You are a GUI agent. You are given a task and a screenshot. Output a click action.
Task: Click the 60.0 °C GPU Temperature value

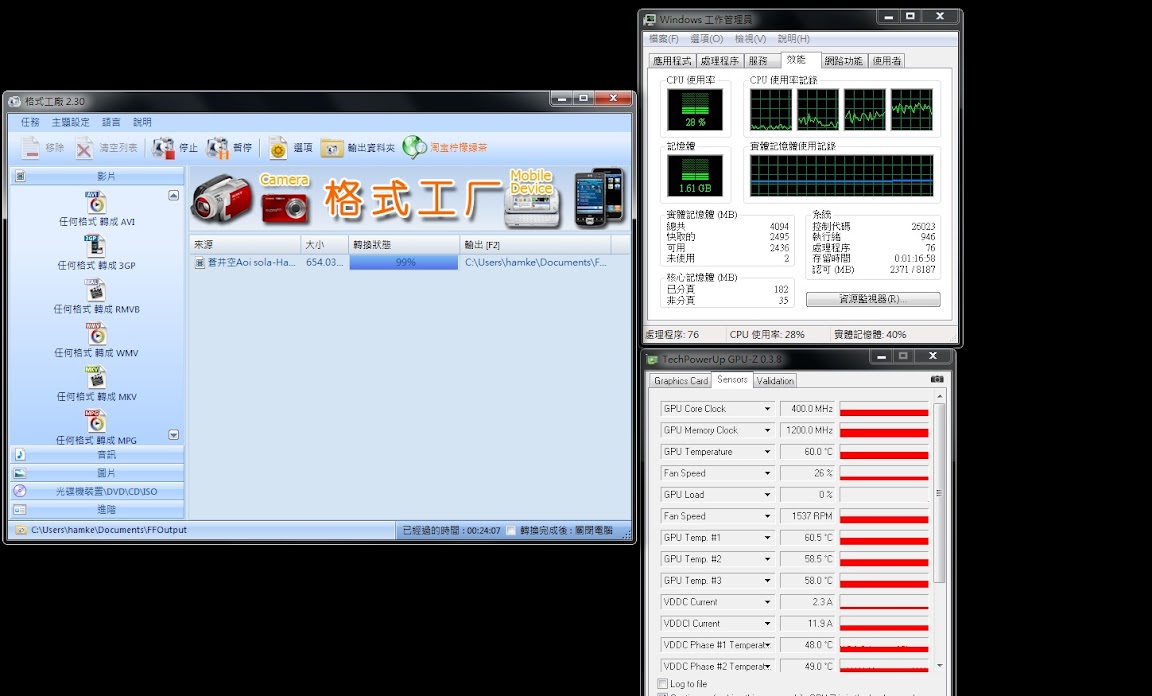coord(808,451)
